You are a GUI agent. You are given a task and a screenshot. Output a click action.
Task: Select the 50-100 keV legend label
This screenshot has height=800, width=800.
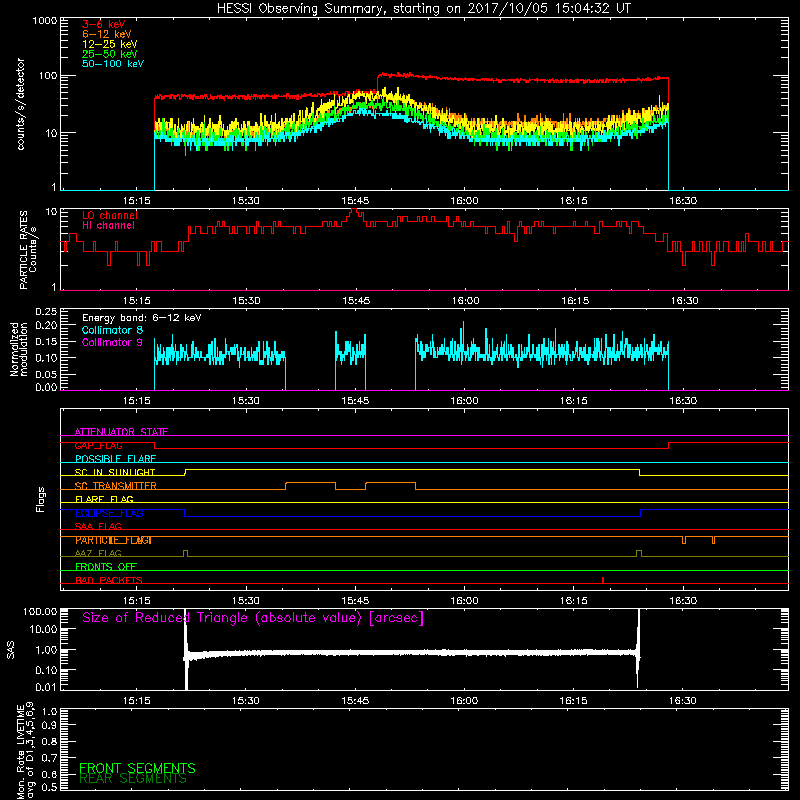point(112,64)
